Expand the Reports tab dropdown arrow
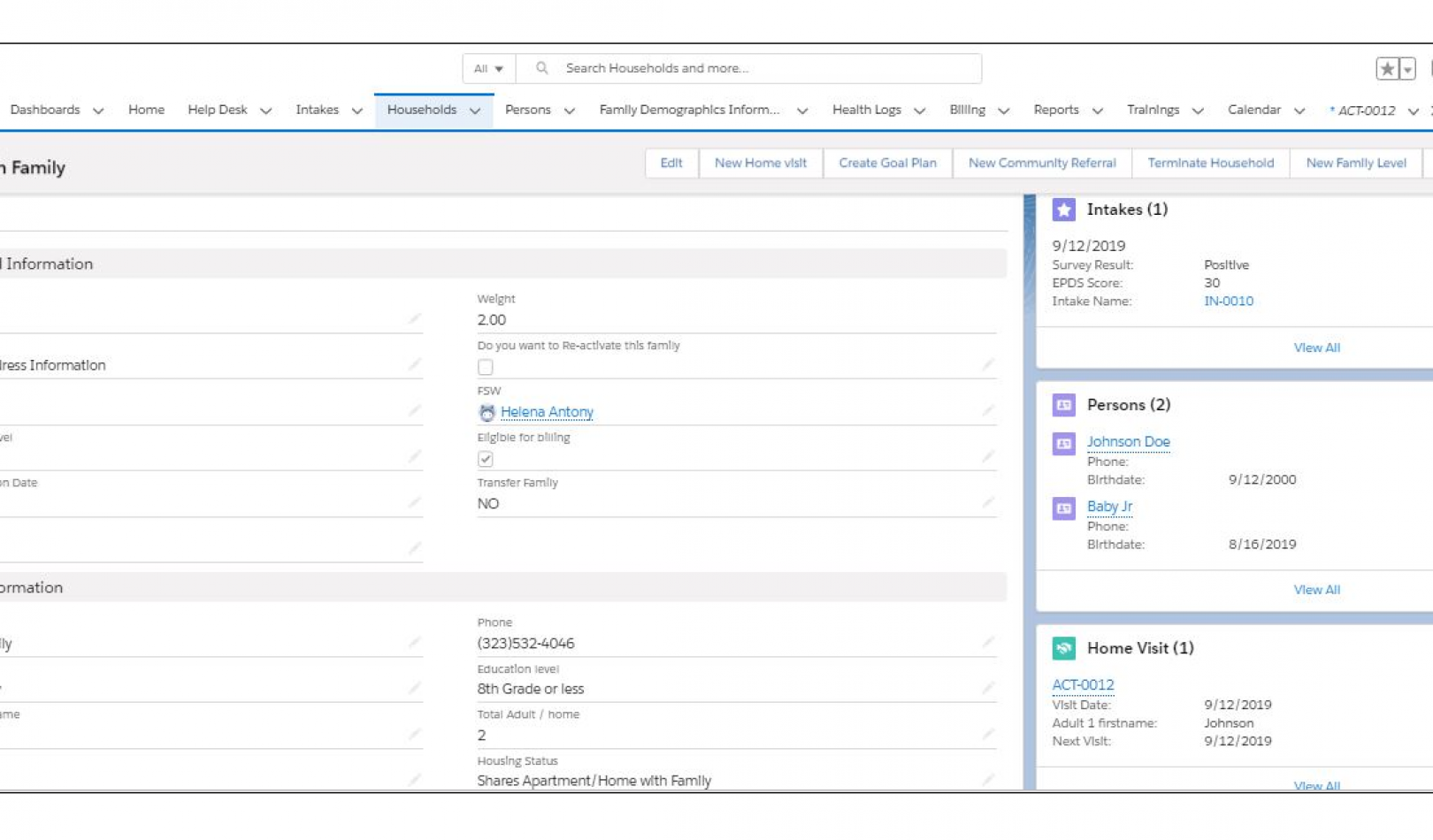The width and height of the screenshot is (1433, 840). (x=1098, y=110)
